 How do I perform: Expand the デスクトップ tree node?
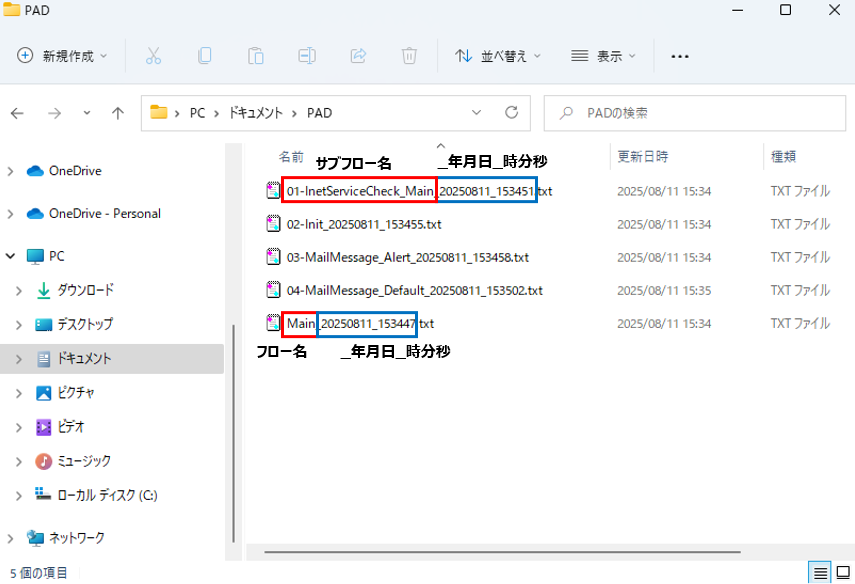[19, 325]
